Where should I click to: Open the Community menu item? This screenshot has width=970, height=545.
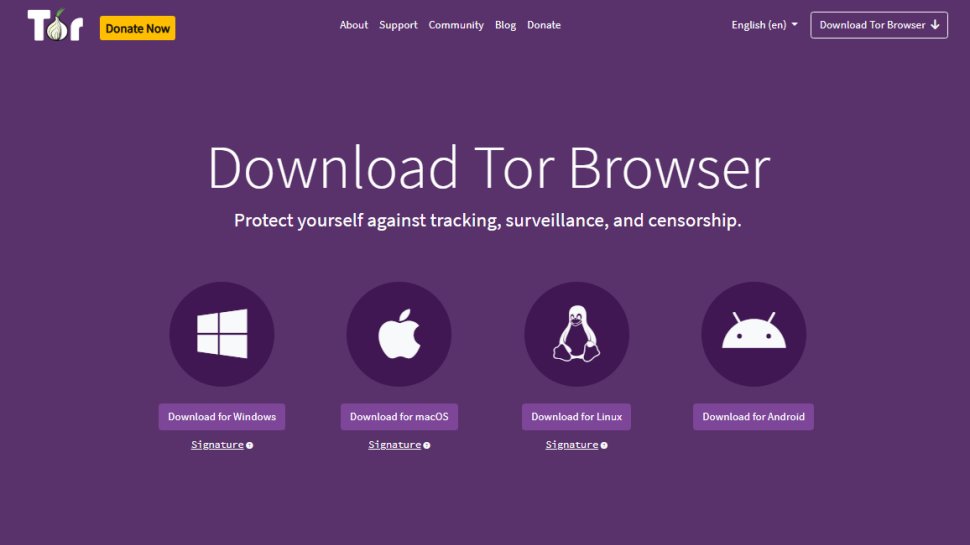[456, 25]
